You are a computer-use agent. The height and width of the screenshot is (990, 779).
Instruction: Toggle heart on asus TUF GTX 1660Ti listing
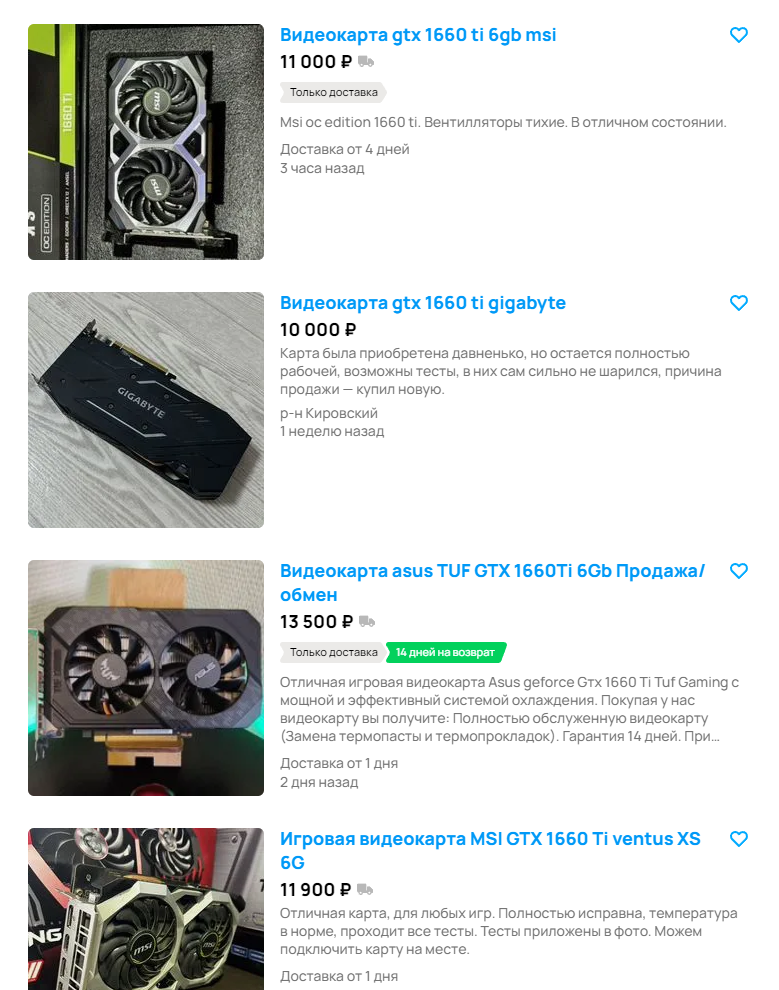(739, 571)
